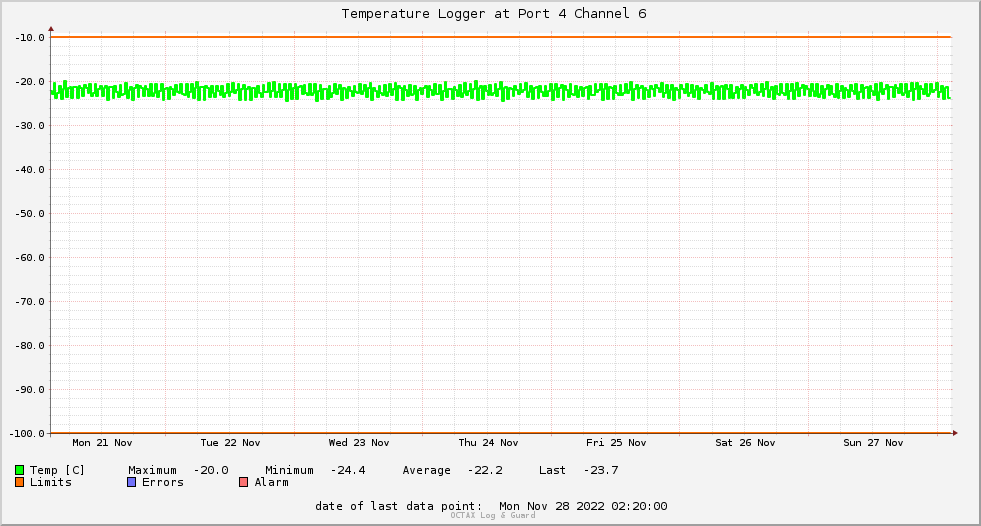Viewport: 981px width, 526px height.
Task: Click the 'Maximum' statistic label
Action: point(152,470)
